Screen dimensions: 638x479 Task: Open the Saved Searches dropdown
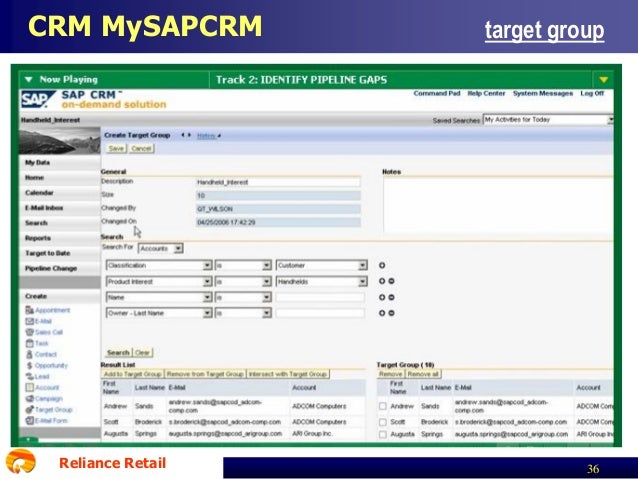click(x=610, y=120)
